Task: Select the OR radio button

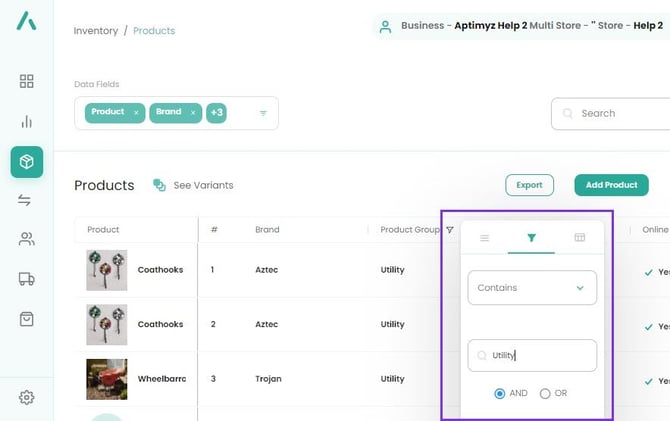Action: (x=545, y=393)
